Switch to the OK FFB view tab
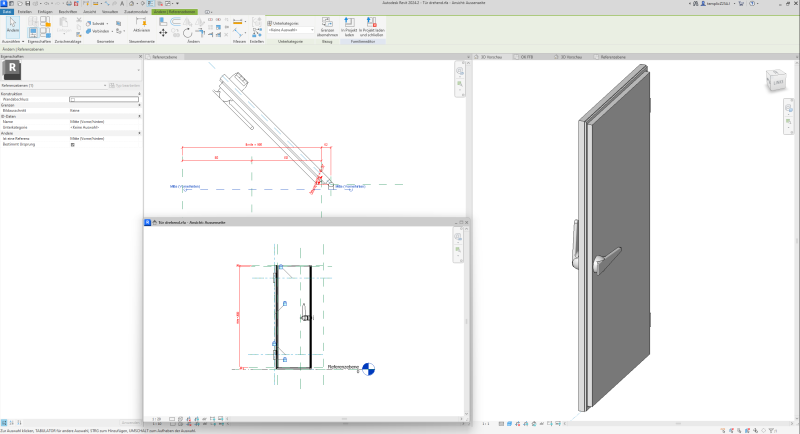The height and width of the screenshot is (434, 800). point(527,57)
